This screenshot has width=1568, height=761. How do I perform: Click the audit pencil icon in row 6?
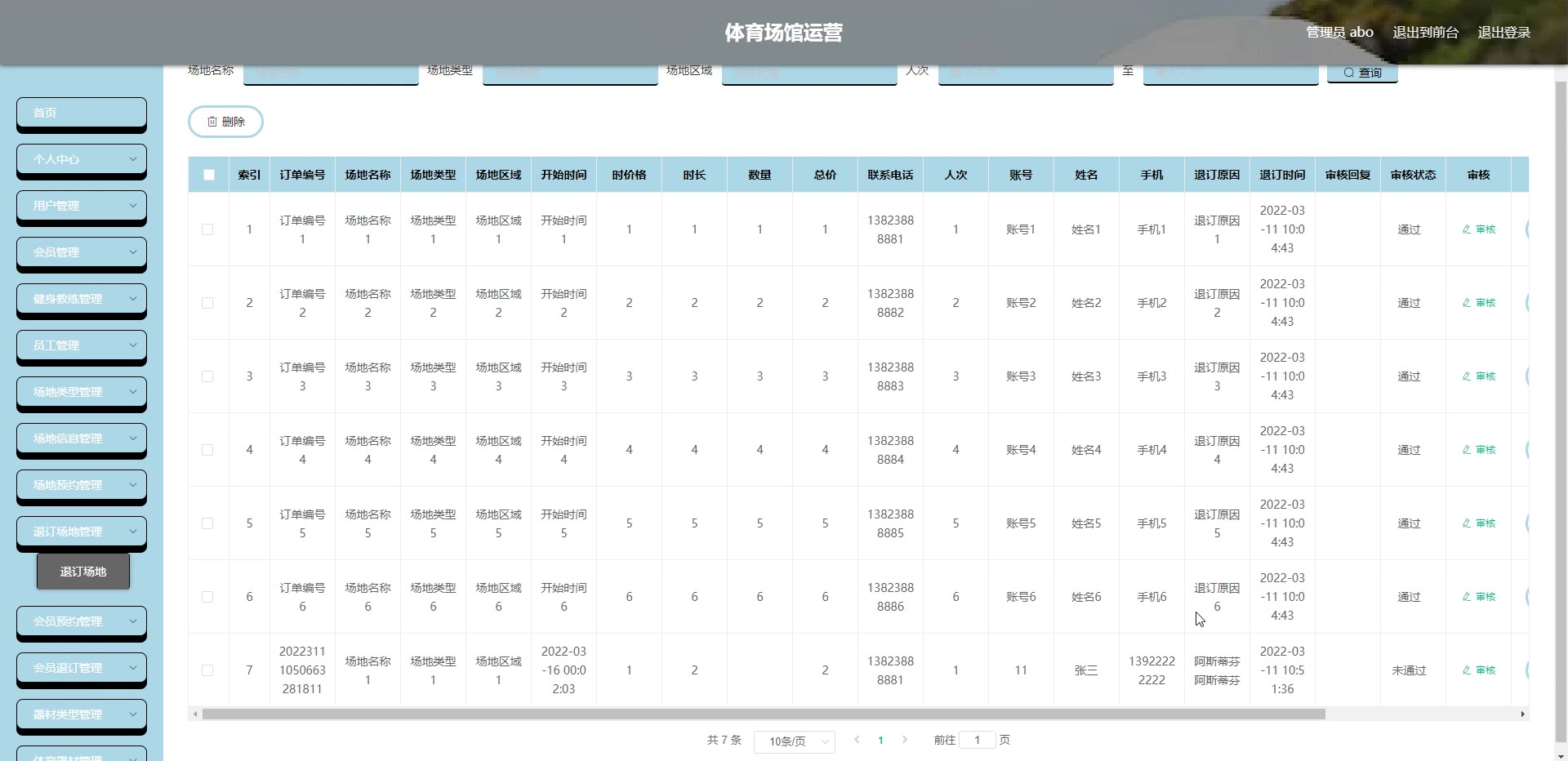(x=1467, y=597)
